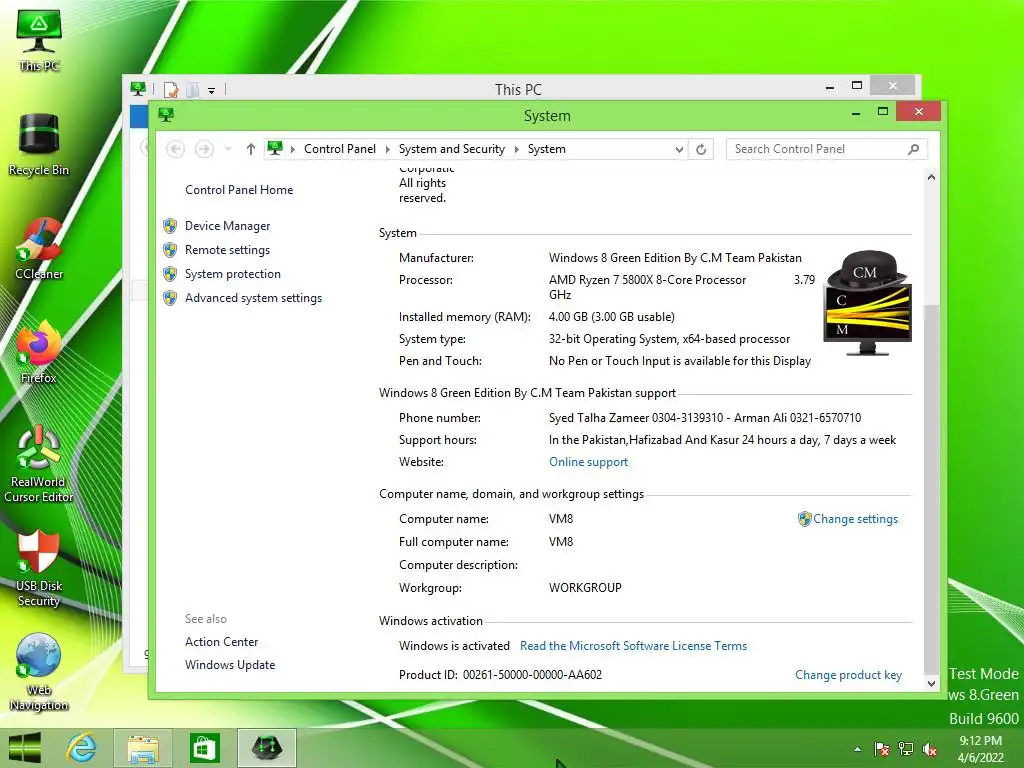The image size is (1024, 768).
Task: Open RealWorld Cursor Editor desktop icon
Action: point(39,463)
